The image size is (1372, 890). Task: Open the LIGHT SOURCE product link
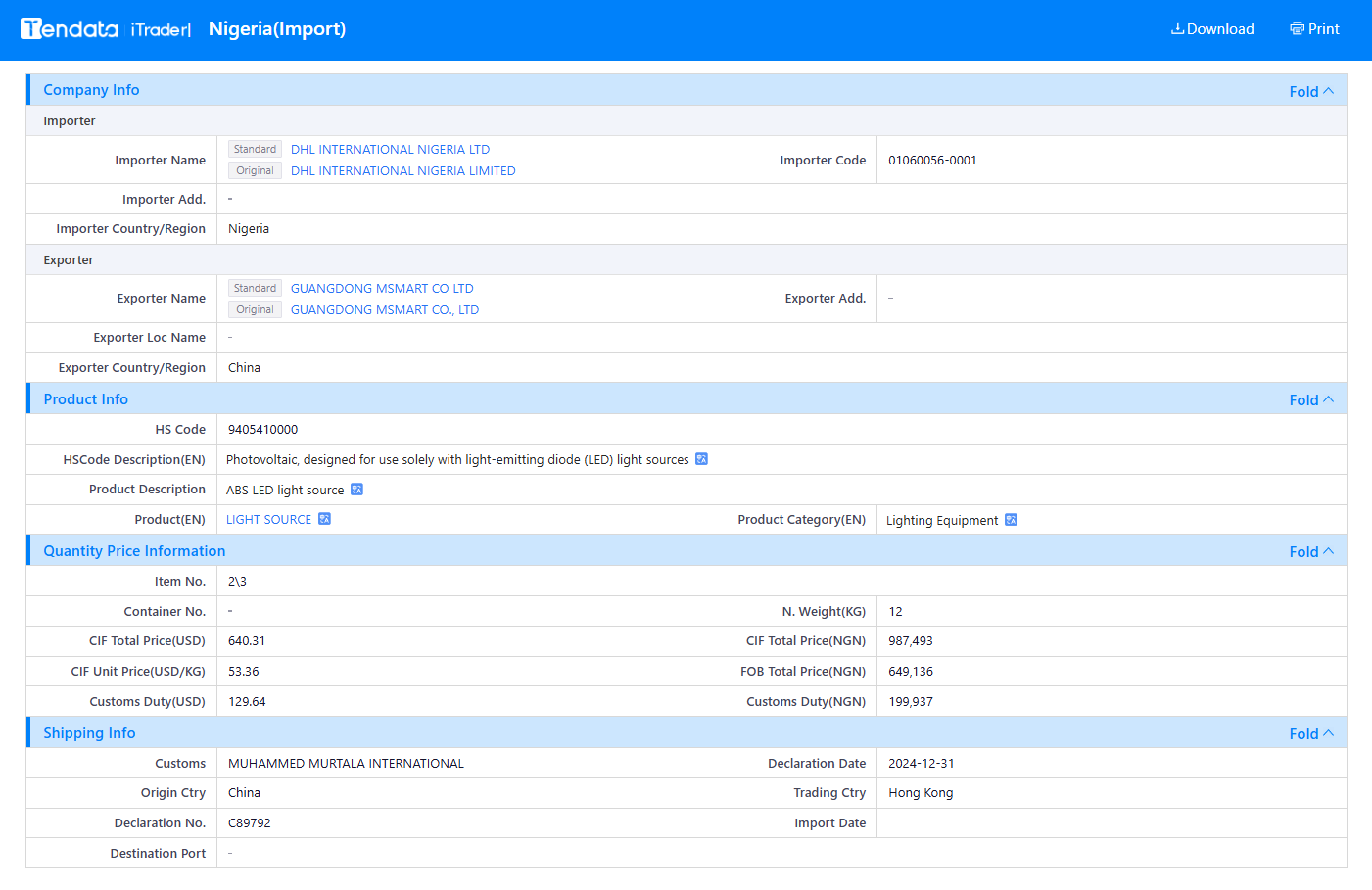click(x=268, y=520)
